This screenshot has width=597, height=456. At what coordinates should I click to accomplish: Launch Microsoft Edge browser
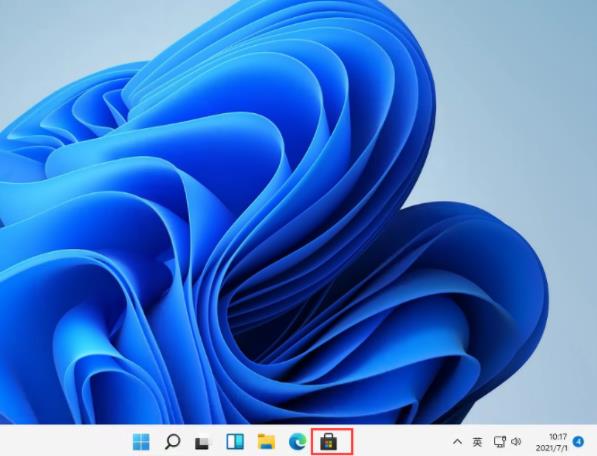(297, 442)
